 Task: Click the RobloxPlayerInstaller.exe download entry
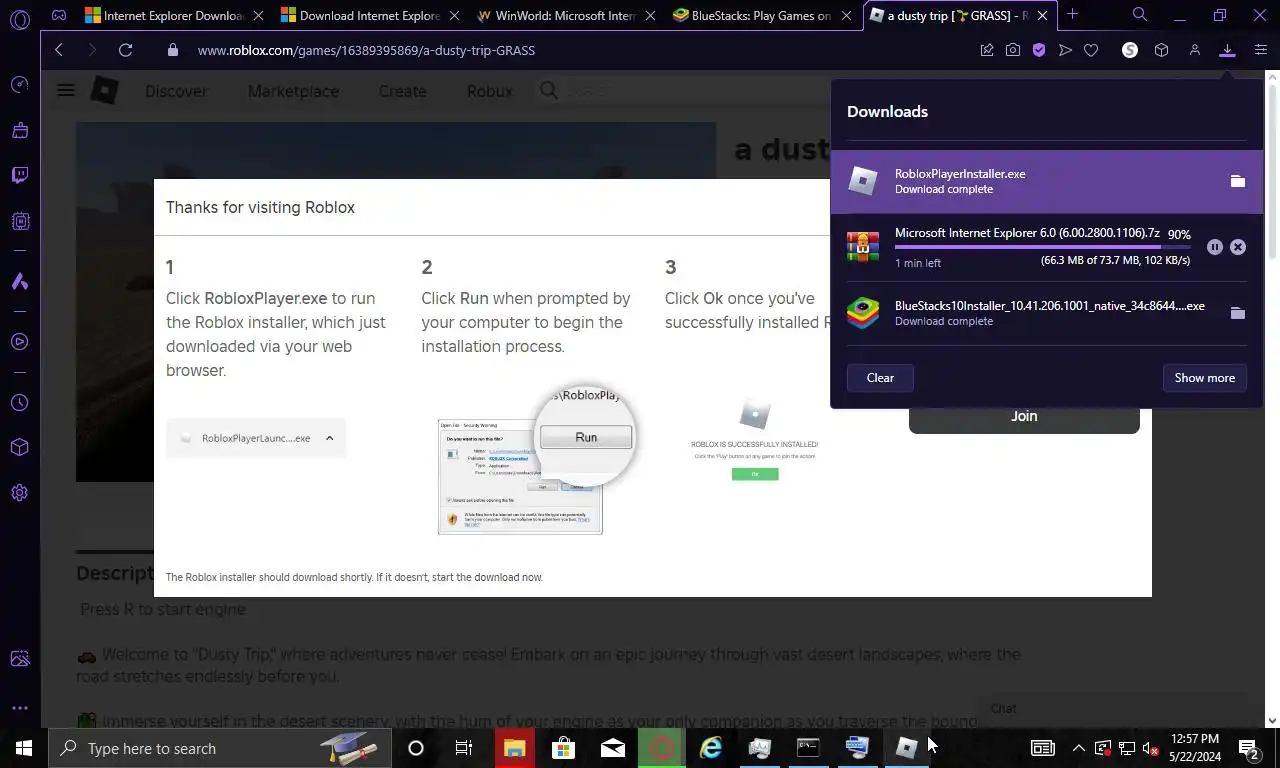pyautogui.click(x=1047, y=181)
